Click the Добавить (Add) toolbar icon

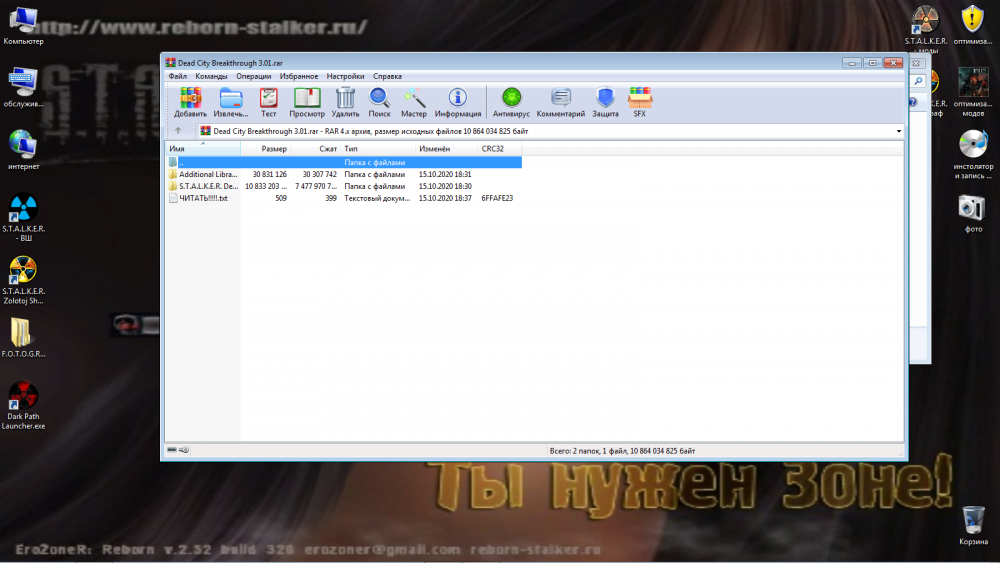(x=190, y=102)
